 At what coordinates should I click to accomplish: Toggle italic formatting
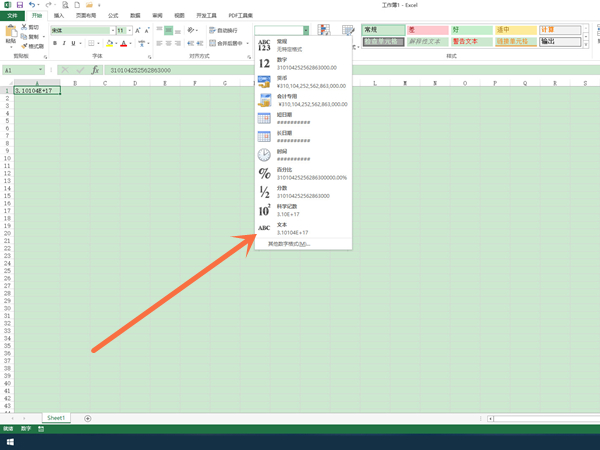pos(63,44)
